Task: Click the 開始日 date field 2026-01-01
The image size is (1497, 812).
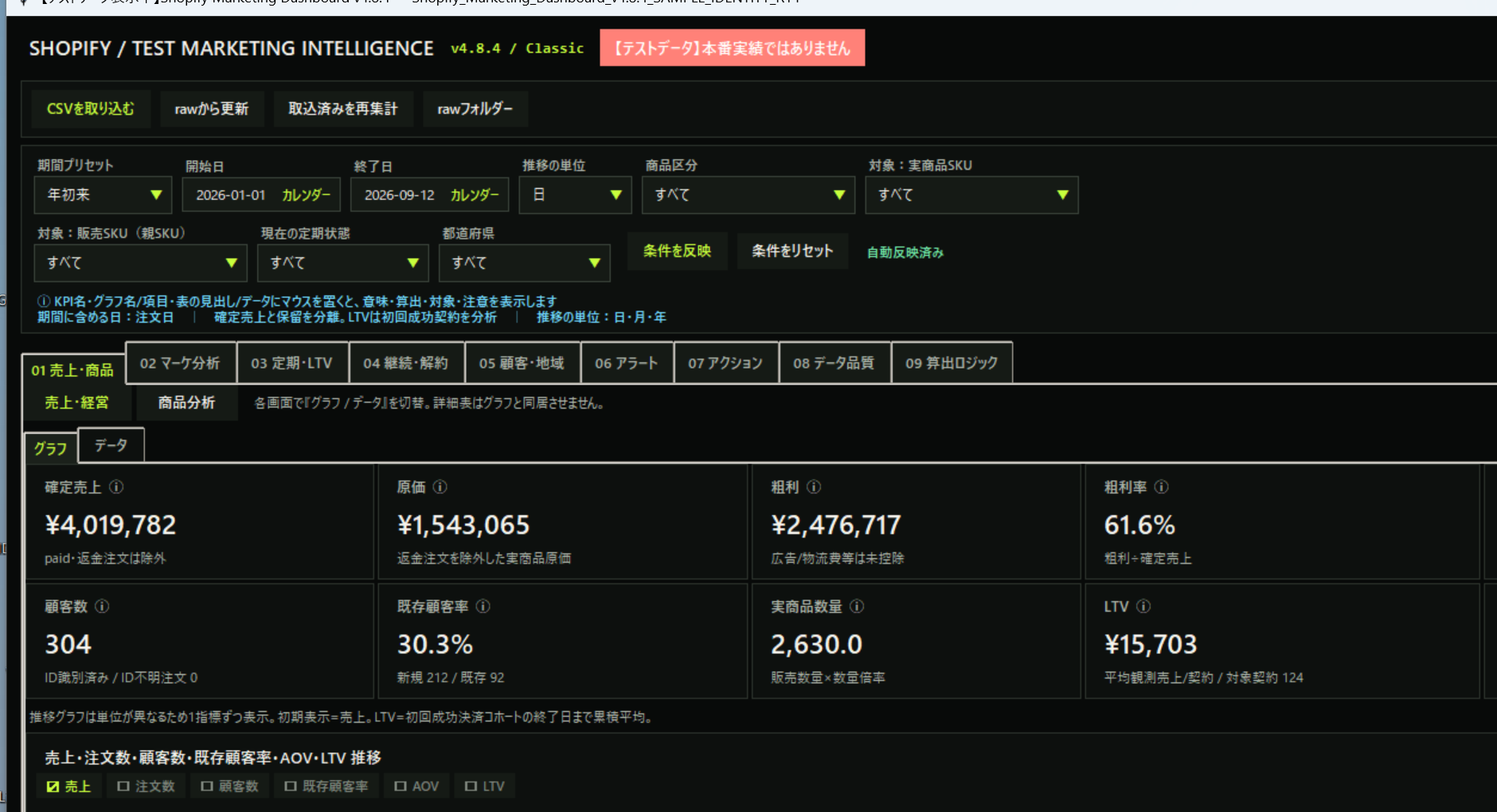Action: [x=231, y=195]
